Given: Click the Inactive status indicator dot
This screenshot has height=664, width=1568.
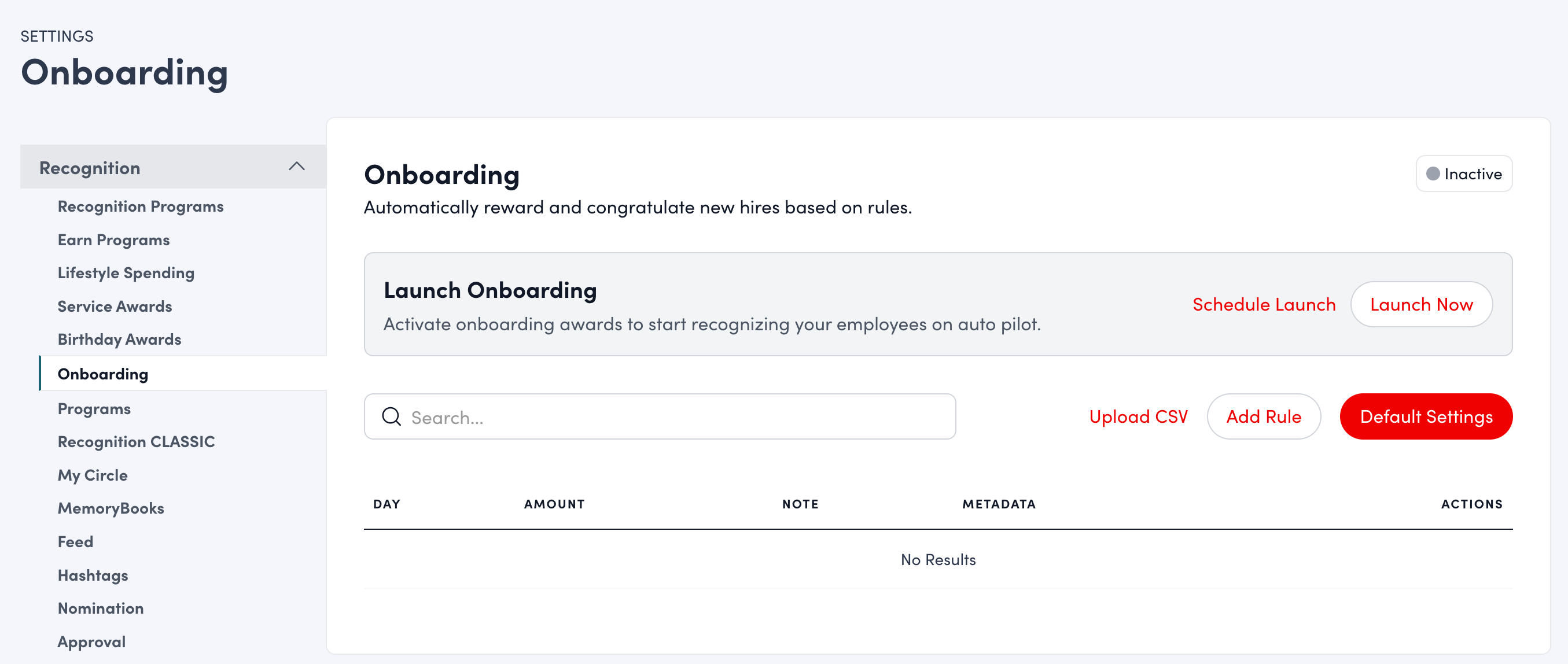Looking at the screenshot, I should [x=1435, y=174].
